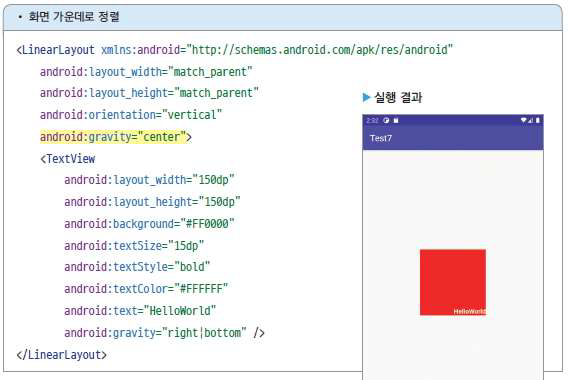Image resolution: width=569 pixels, height=380 pixels.
Task: Click the layout_height="150dp" line
Action: coord(152,202)
